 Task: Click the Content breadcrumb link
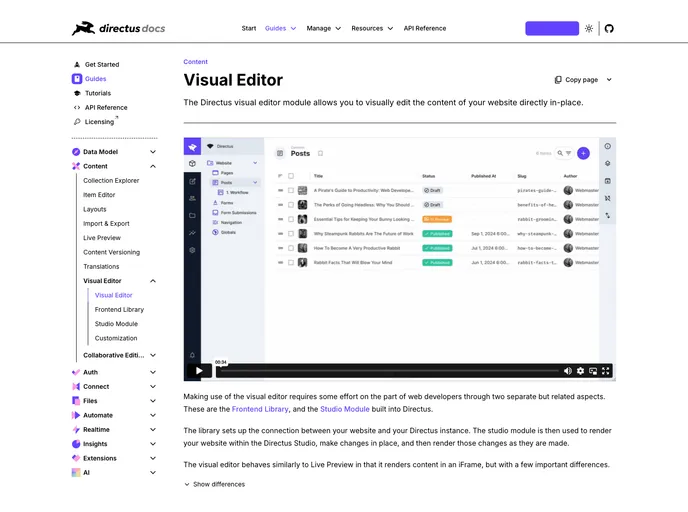(195, 62)
